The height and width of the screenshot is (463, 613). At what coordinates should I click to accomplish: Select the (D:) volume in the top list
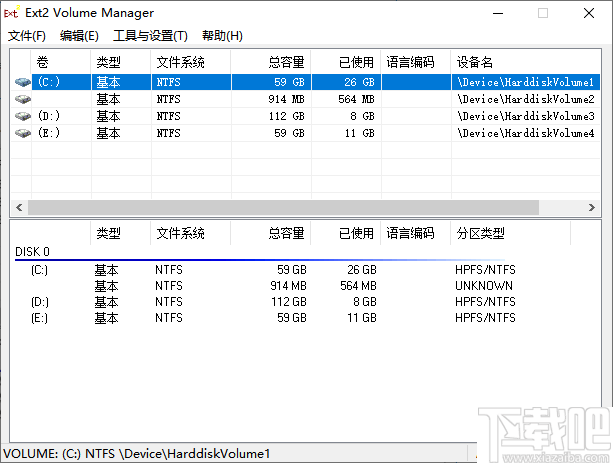tap(49, 116)
